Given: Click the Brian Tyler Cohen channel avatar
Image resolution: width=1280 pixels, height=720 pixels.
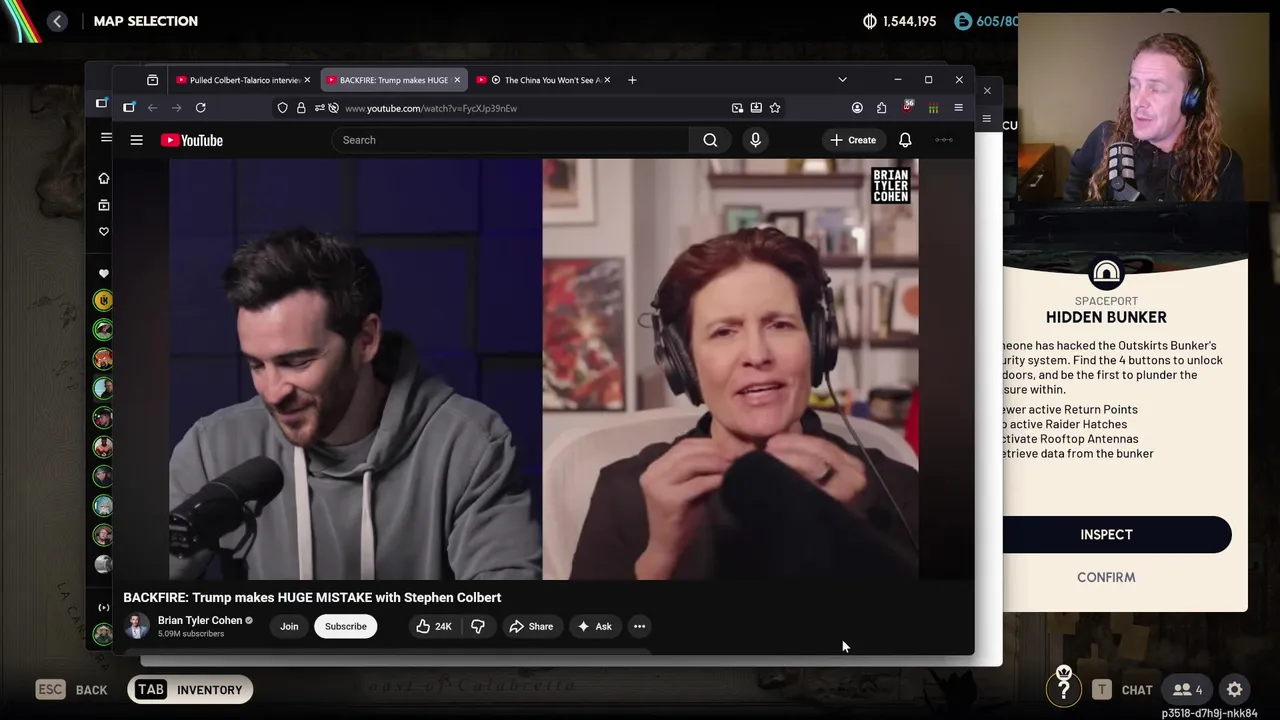Looking at the screenshot, I should [x=137, y=626].
